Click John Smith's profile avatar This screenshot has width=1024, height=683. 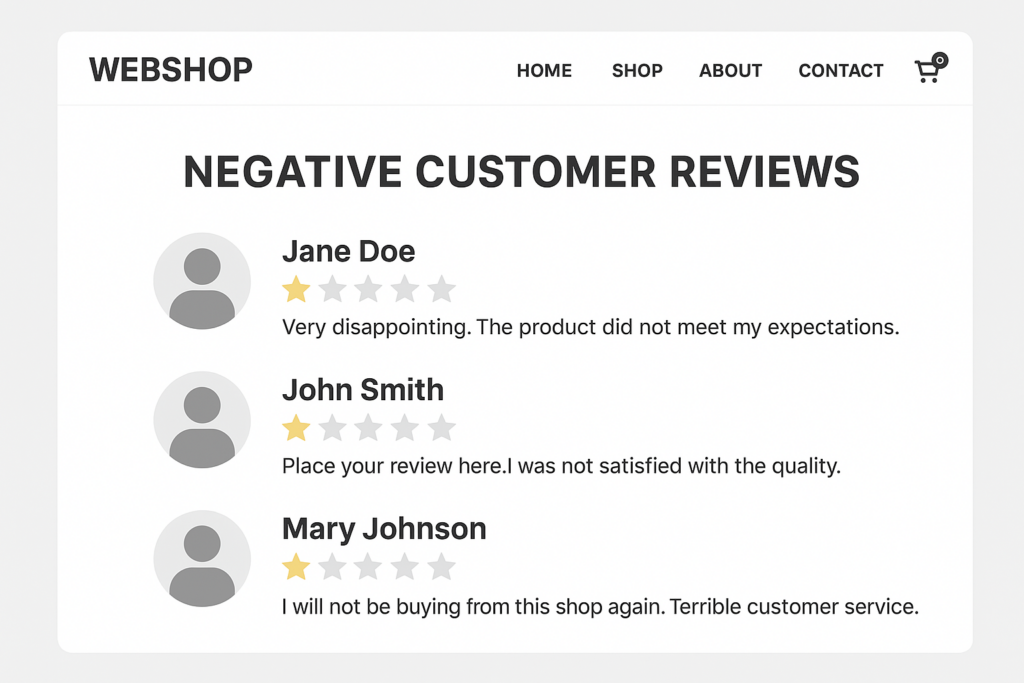coord(202,420)
